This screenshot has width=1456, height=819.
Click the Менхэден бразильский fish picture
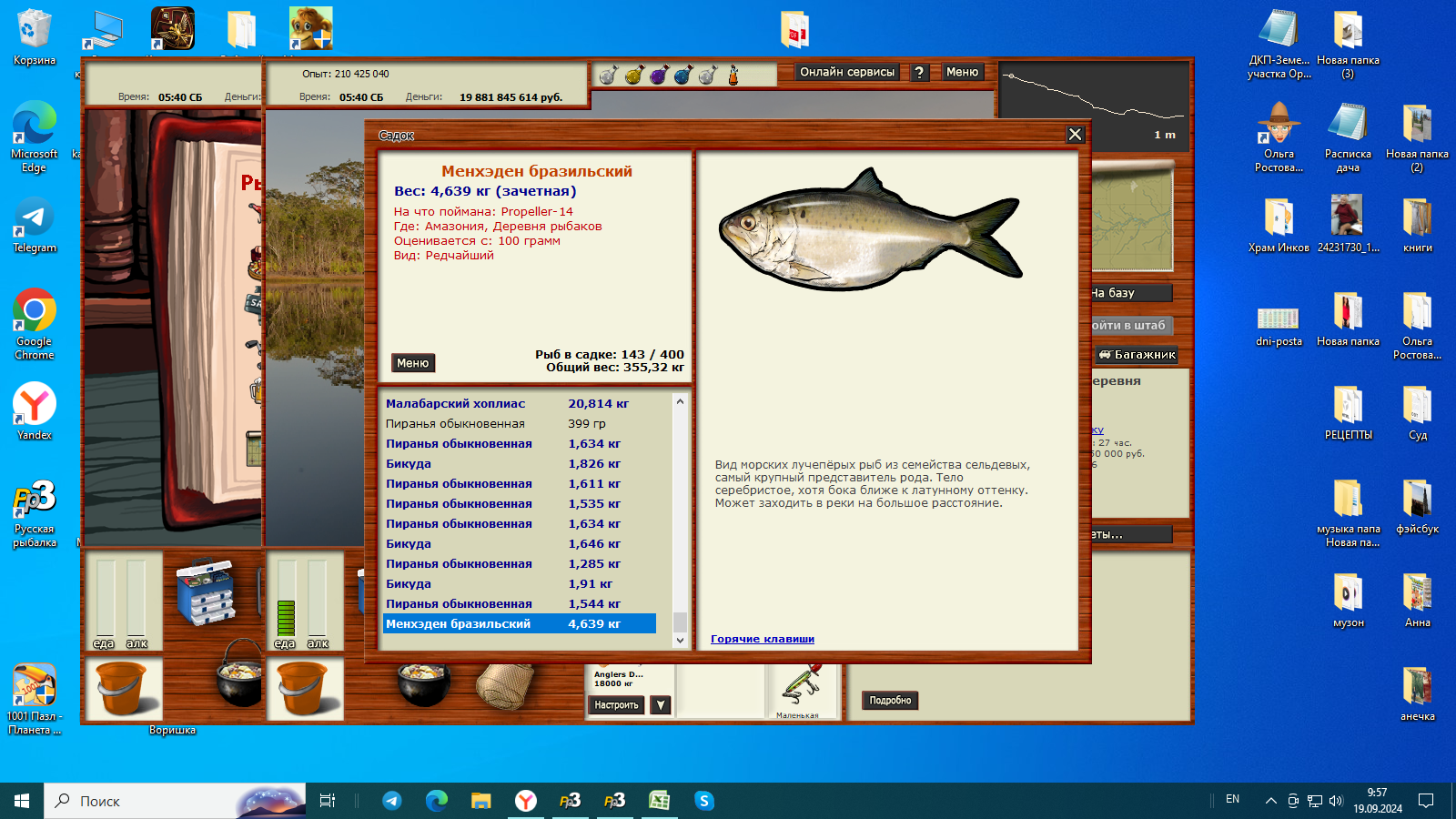869,229
